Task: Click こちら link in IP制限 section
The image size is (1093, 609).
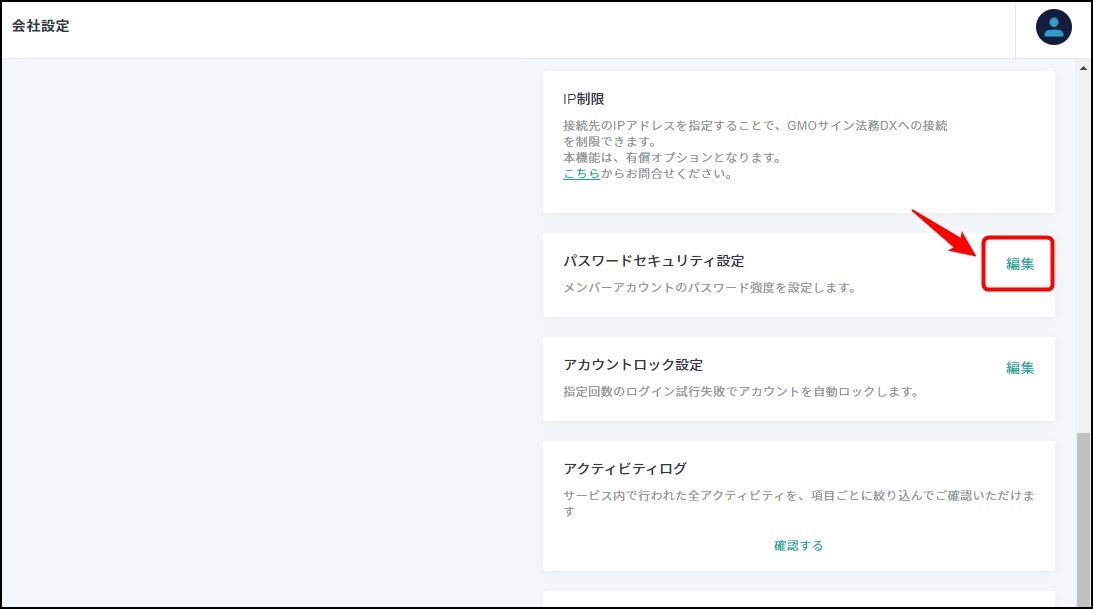Action: 581,173
